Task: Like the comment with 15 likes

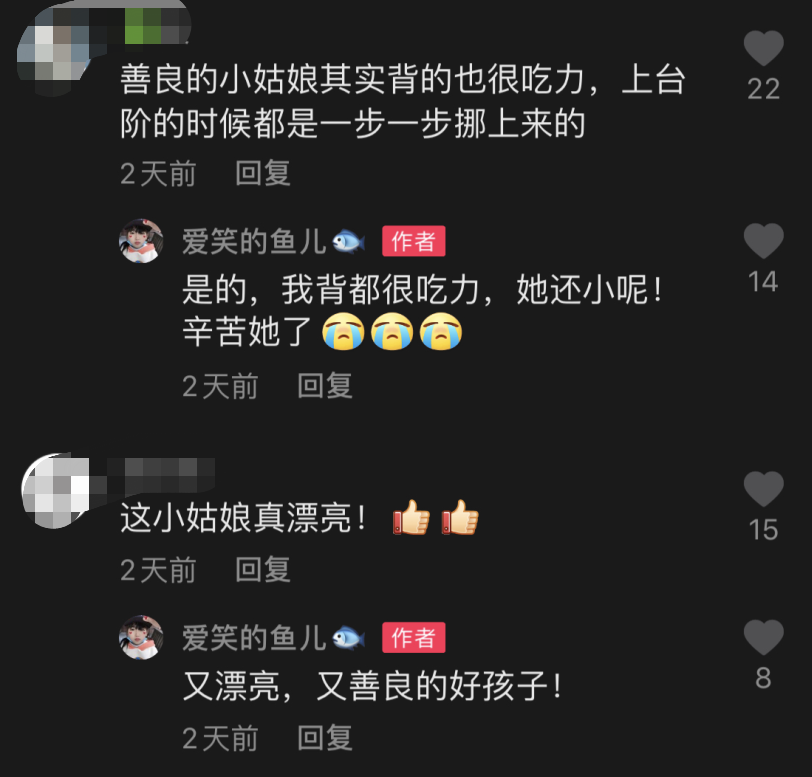Action: pos(763,489)
